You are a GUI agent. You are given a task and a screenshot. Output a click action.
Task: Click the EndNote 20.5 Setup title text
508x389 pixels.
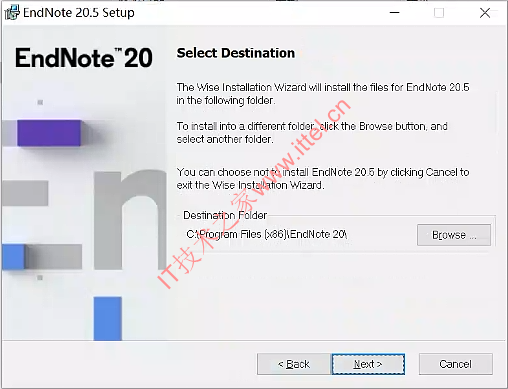click(79, 13)
